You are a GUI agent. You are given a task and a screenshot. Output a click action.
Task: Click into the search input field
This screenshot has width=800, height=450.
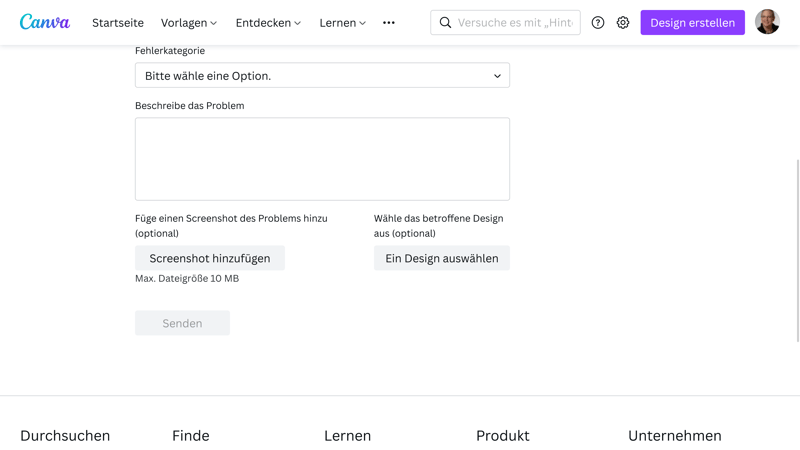pos(515,22)
